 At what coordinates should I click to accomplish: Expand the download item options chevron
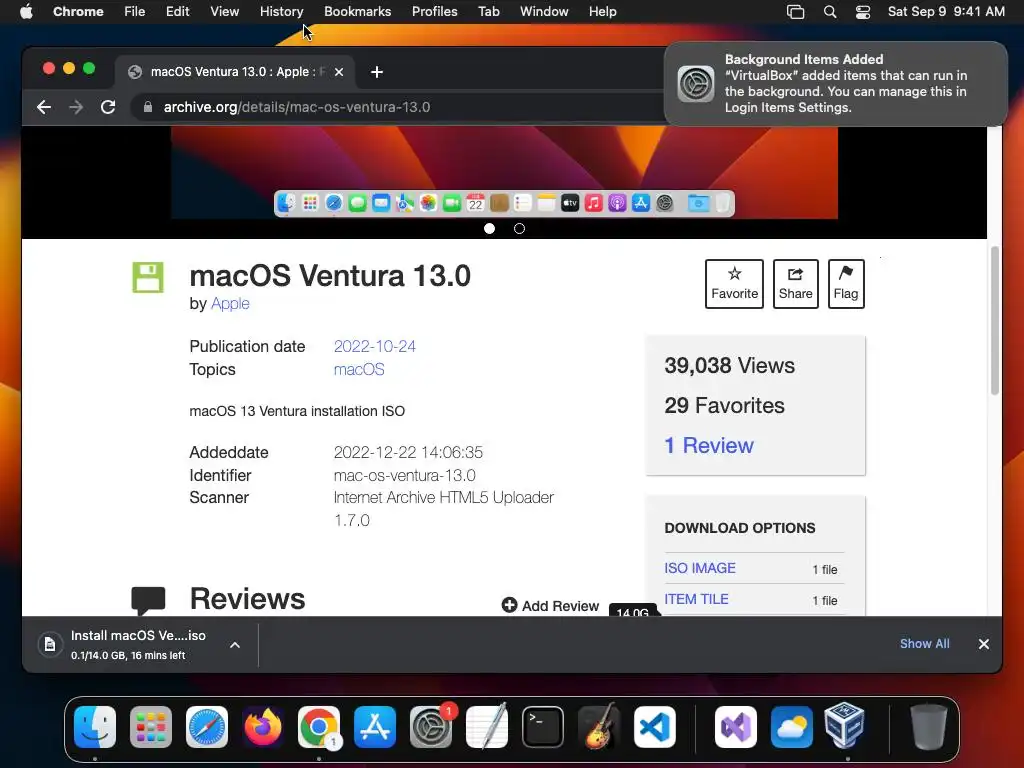235,645
